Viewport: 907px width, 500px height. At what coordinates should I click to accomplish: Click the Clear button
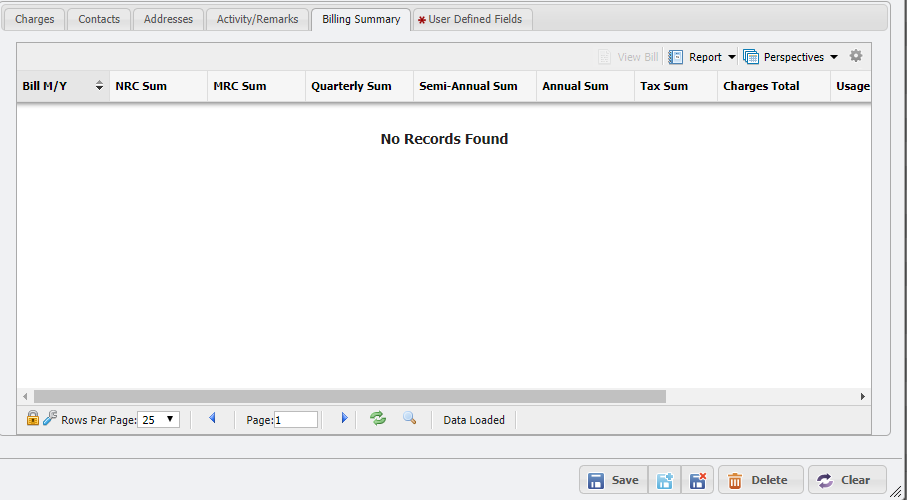(846, 481)
